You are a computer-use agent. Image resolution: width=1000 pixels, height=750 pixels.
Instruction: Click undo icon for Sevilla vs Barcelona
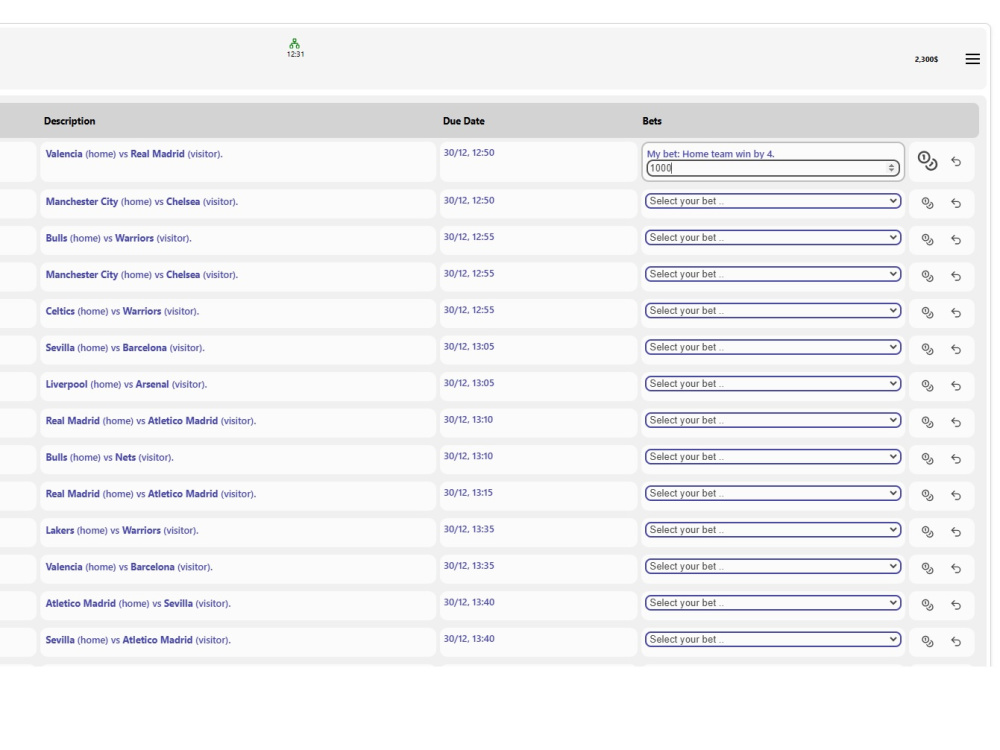coord(955,349)
